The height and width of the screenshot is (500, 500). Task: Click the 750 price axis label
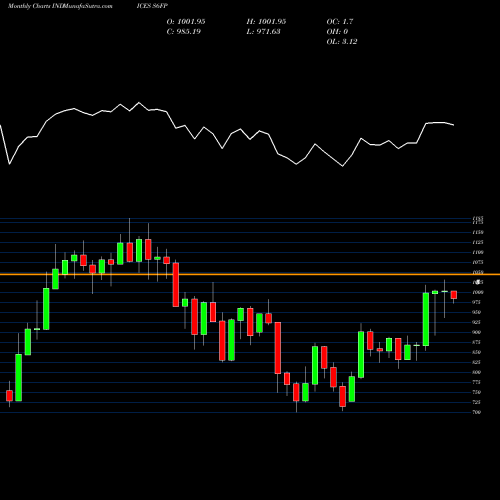click(x=477, y=392)
